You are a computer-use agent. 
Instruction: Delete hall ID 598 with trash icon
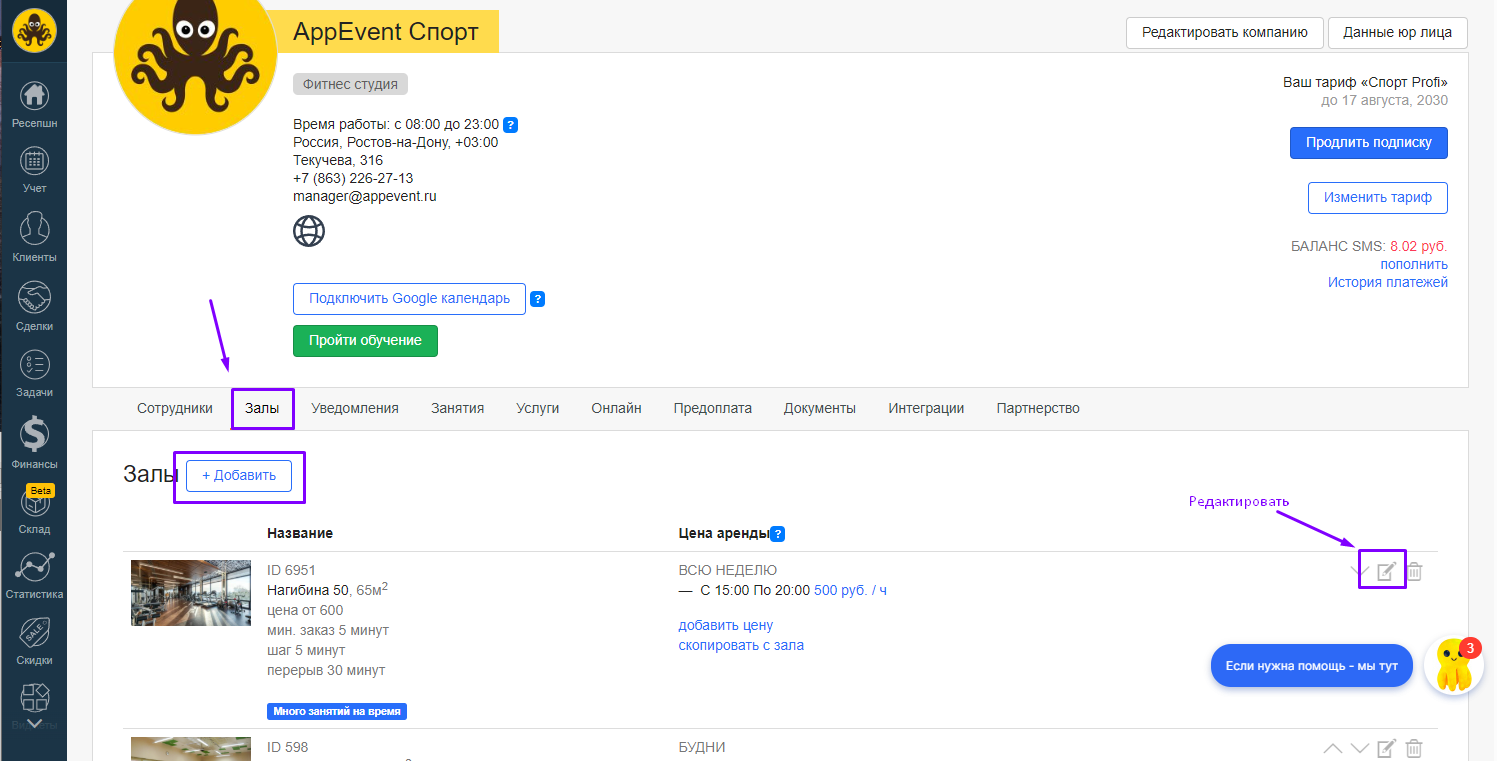tap(1414, 748)
